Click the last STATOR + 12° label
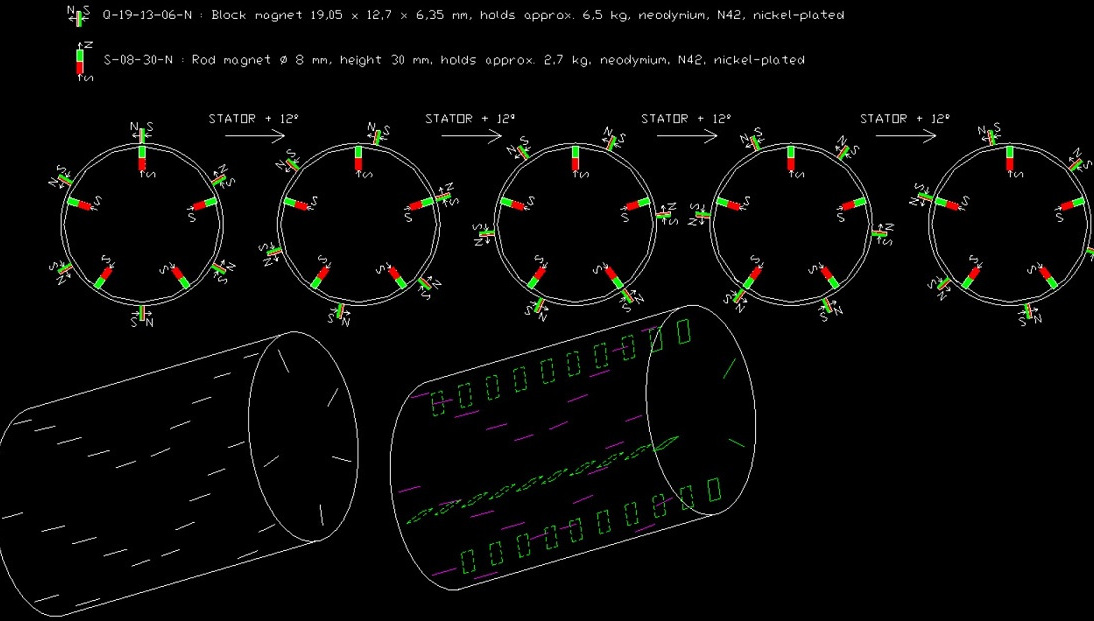This screenshot has width=1094, height=621. [x=905, y=118]
